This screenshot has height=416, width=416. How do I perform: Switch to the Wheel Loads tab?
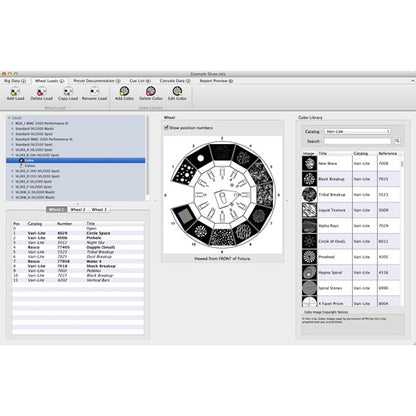pyautogui.click(x=49, y=81)
